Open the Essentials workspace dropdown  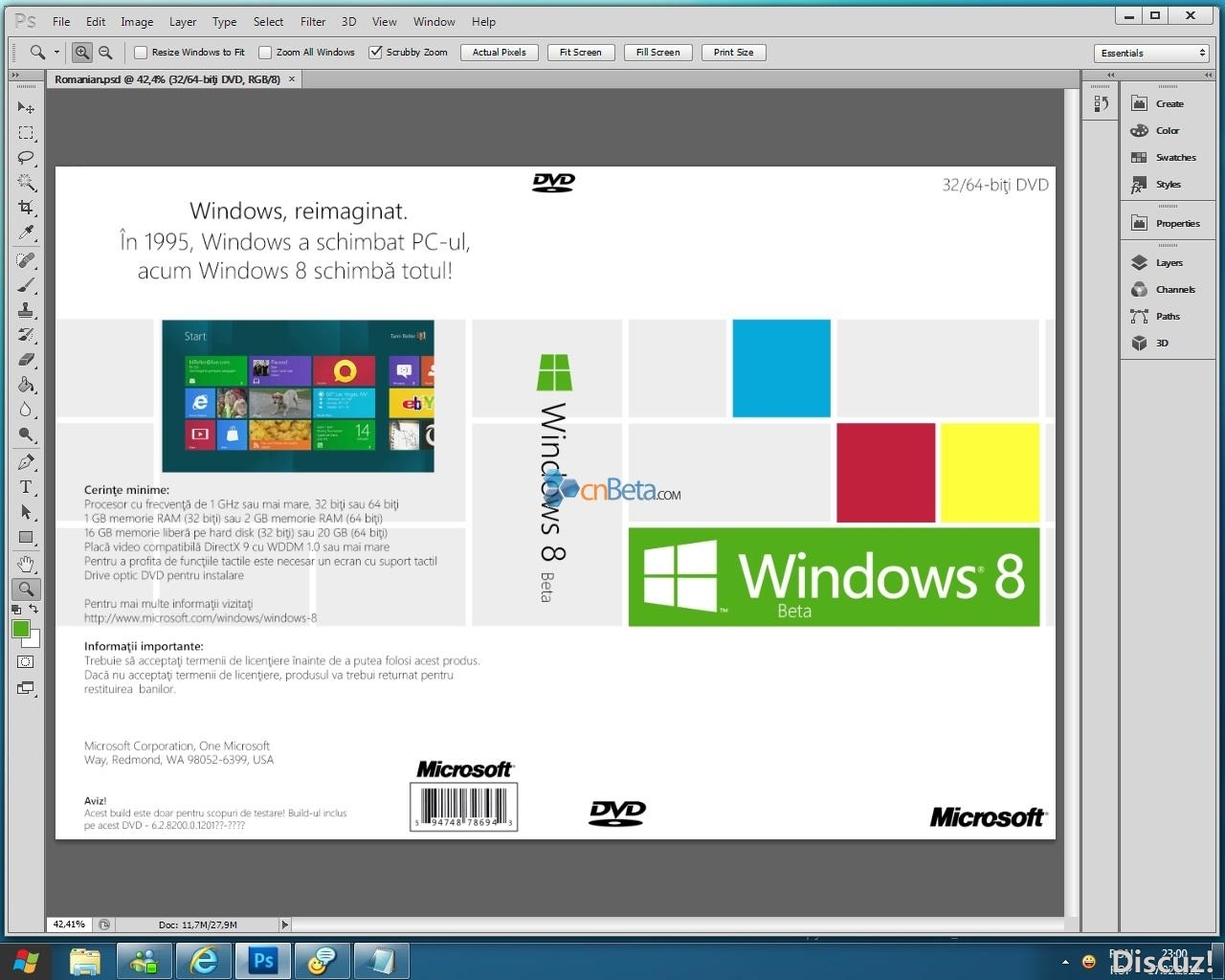tap(1152, 53)
